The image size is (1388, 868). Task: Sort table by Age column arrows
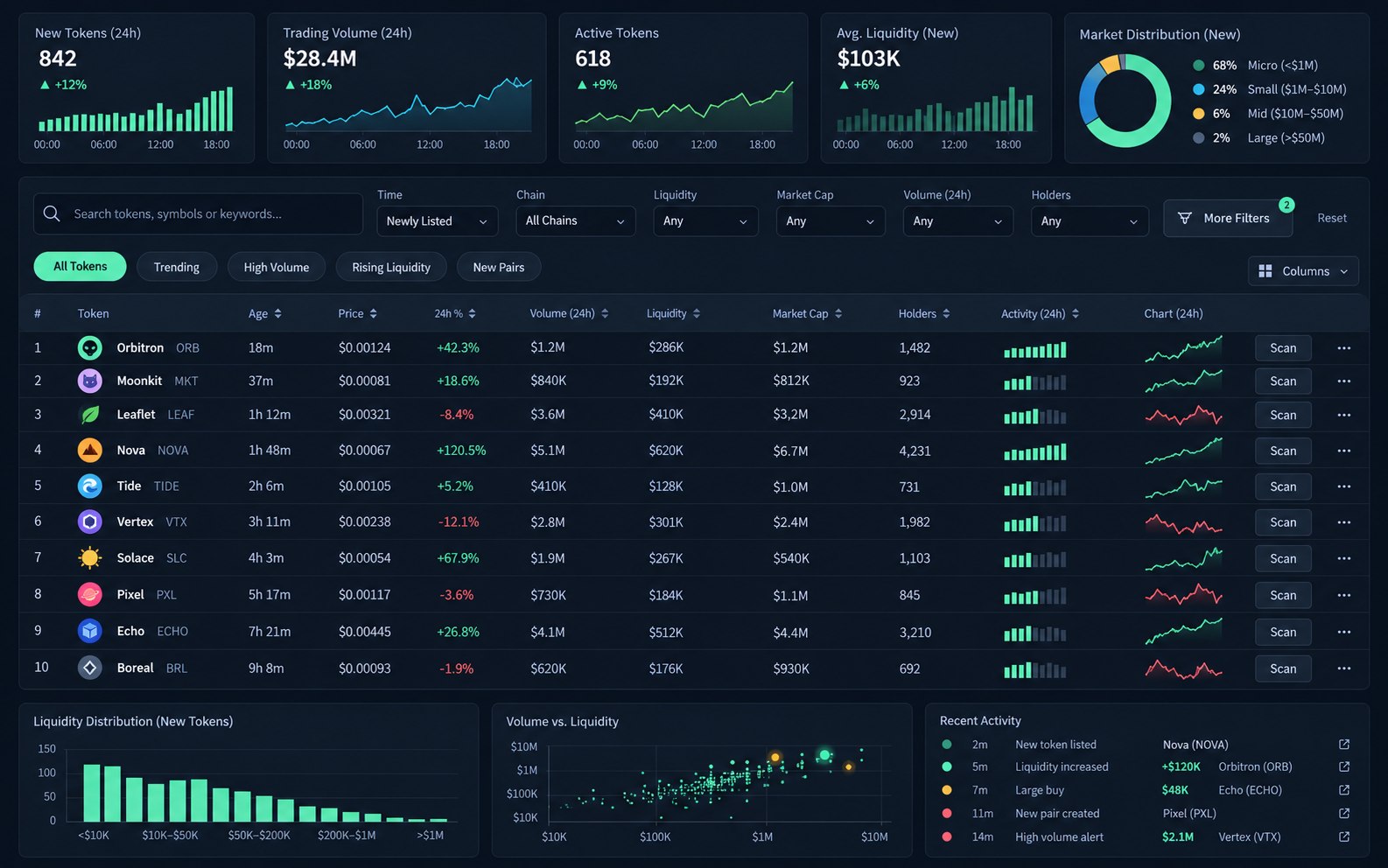point(277,313)
